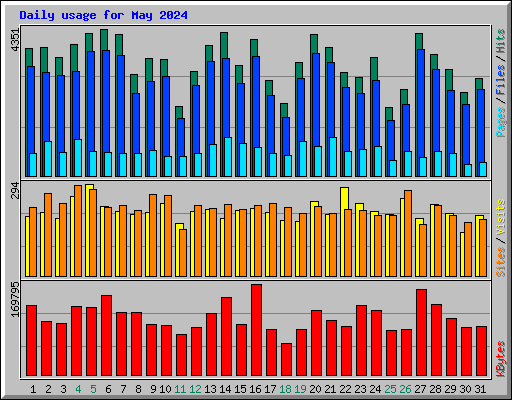
Task: Click the Files legend label
Action: tap(501, 79)
